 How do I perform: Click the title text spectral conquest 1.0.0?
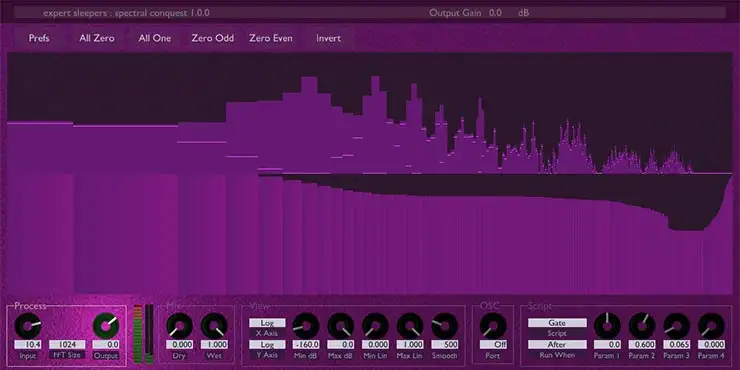pyautogui.click(x=162, y=13)
